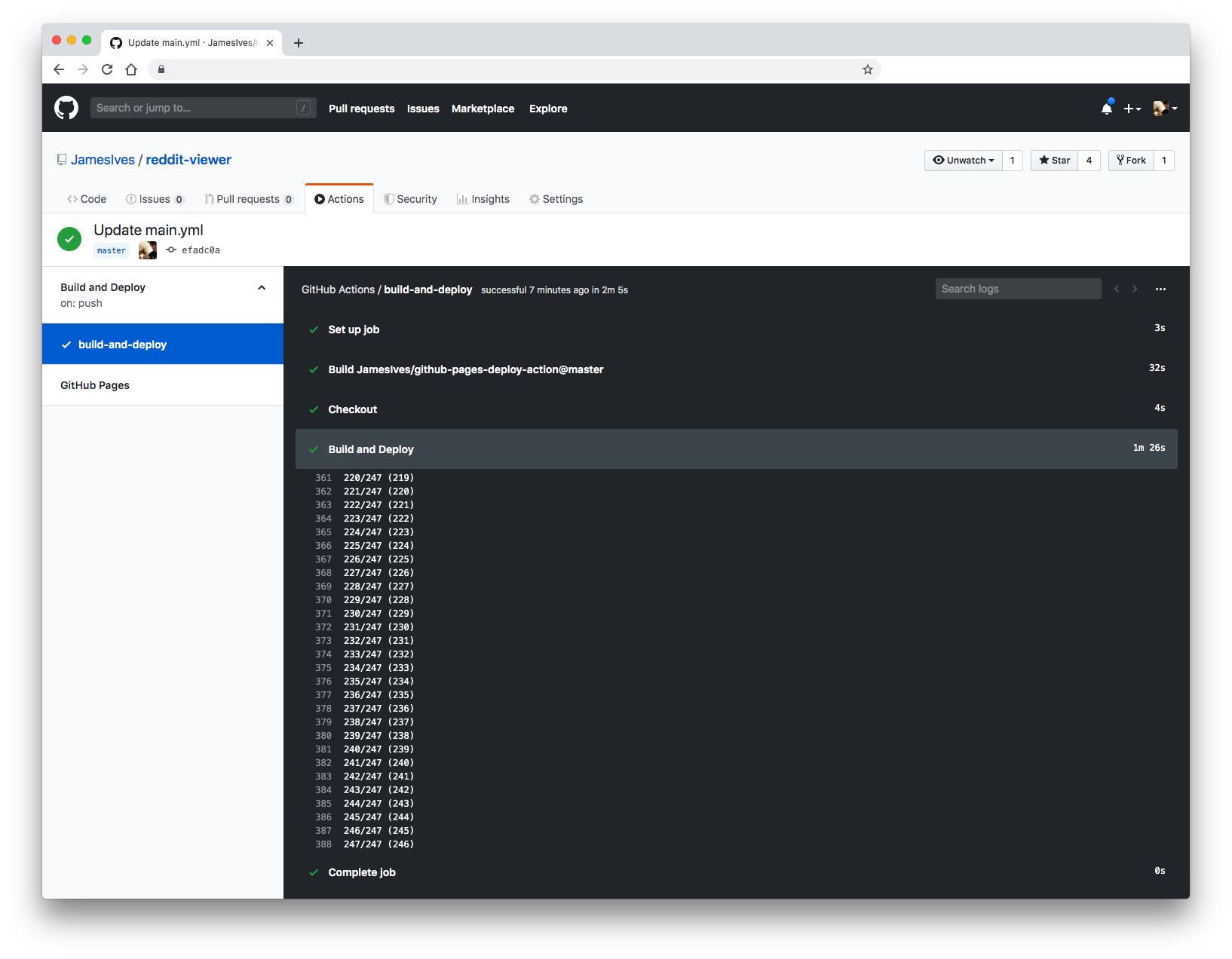Screen dimensions: 1232x959
Task: Click the stargazers count 4
Action: tap(1089, 161)
